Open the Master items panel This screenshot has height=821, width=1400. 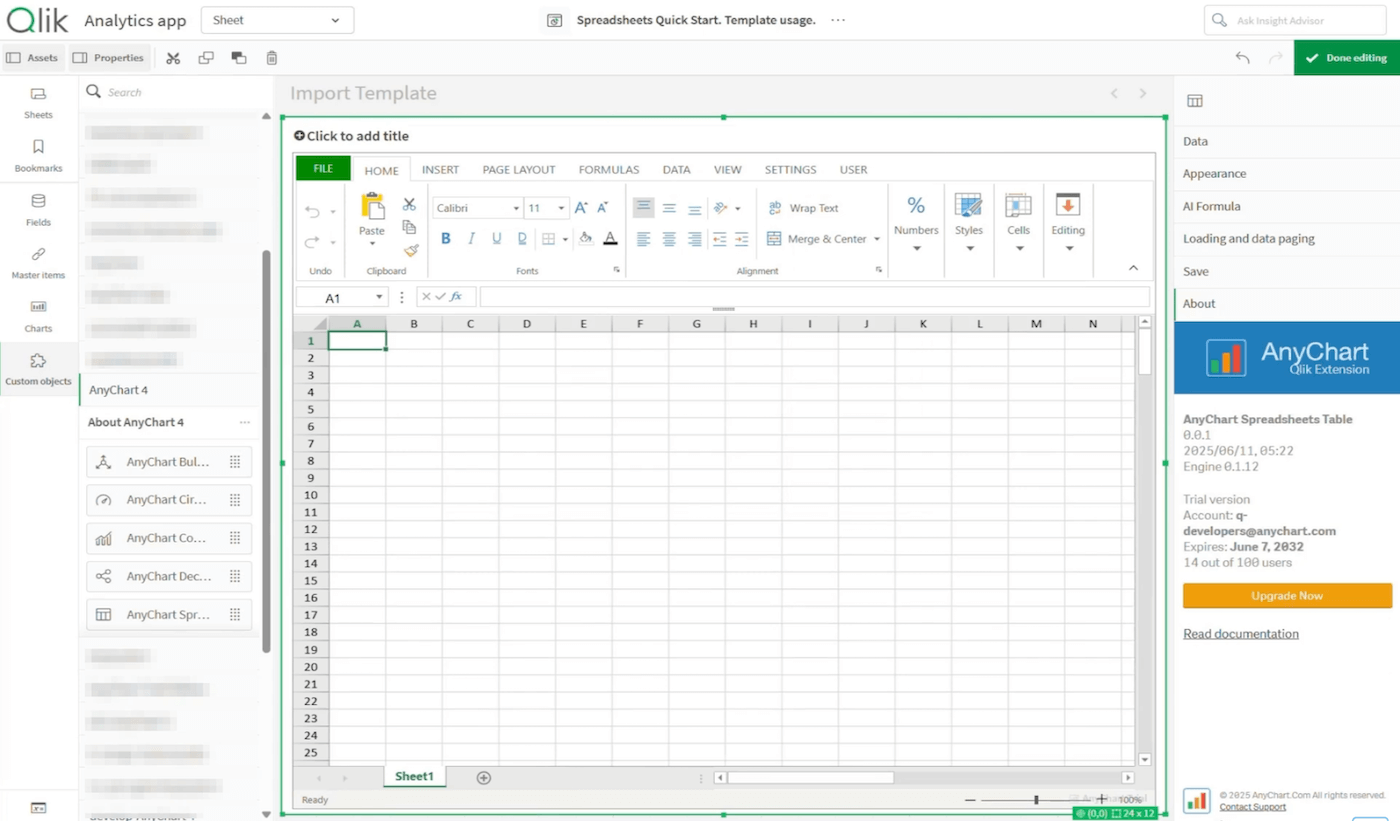(38, 263)
